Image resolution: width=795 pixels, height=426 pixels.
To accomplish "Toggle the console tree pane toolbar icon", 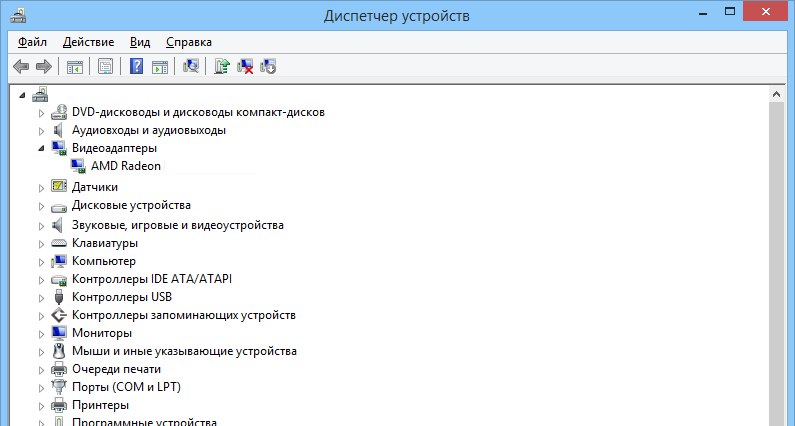I will (75, 66).
